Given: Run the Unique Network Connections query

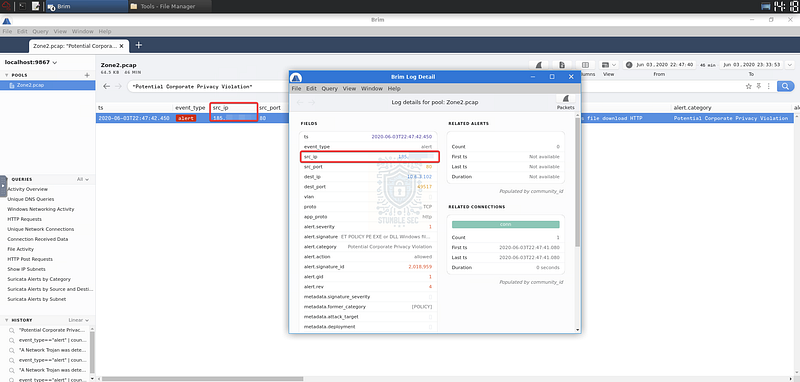Looking at the screenshot, I should (41, 229).
